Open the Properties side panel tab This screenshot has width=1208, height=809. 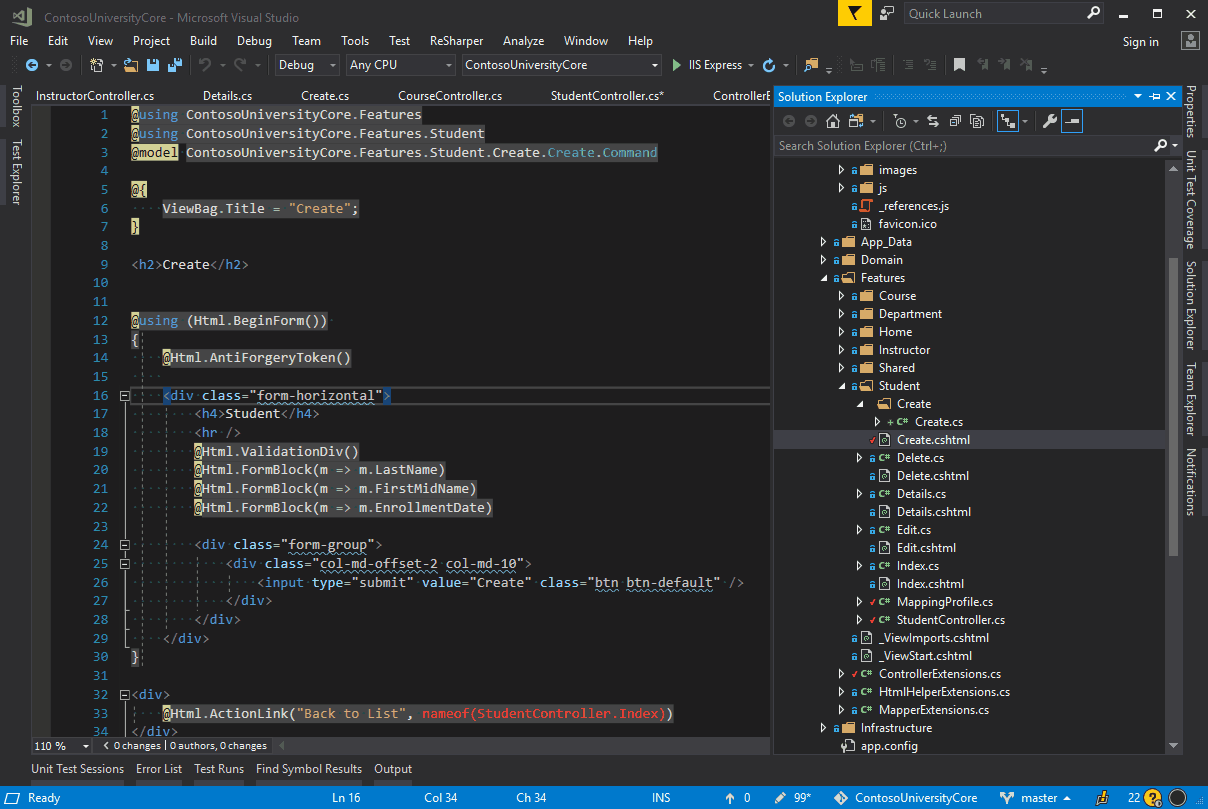click(1190, 112)
